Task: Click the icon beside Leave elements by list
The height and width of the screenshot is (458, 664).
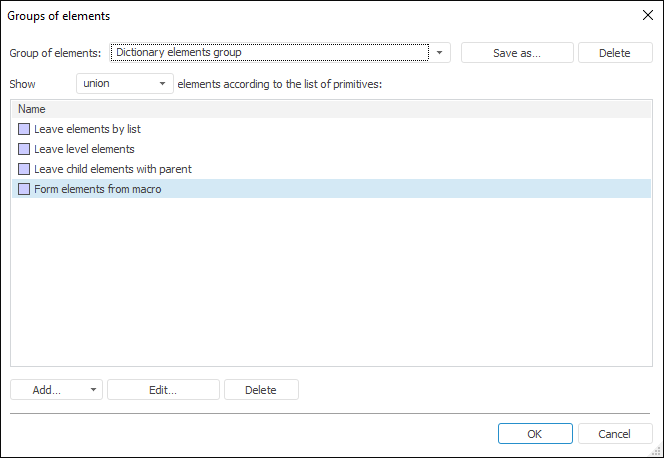Action: click(24, 129)
